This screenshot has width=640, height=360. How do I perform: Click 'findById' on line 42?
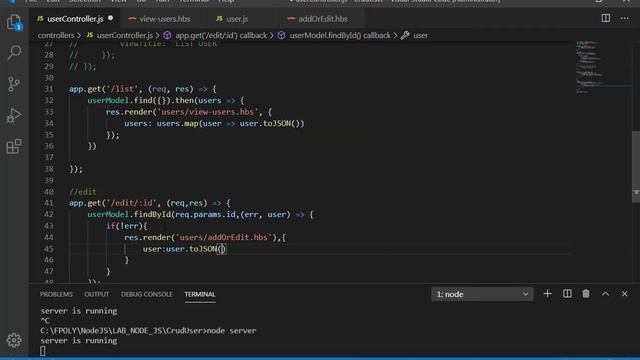pos(153,214)
